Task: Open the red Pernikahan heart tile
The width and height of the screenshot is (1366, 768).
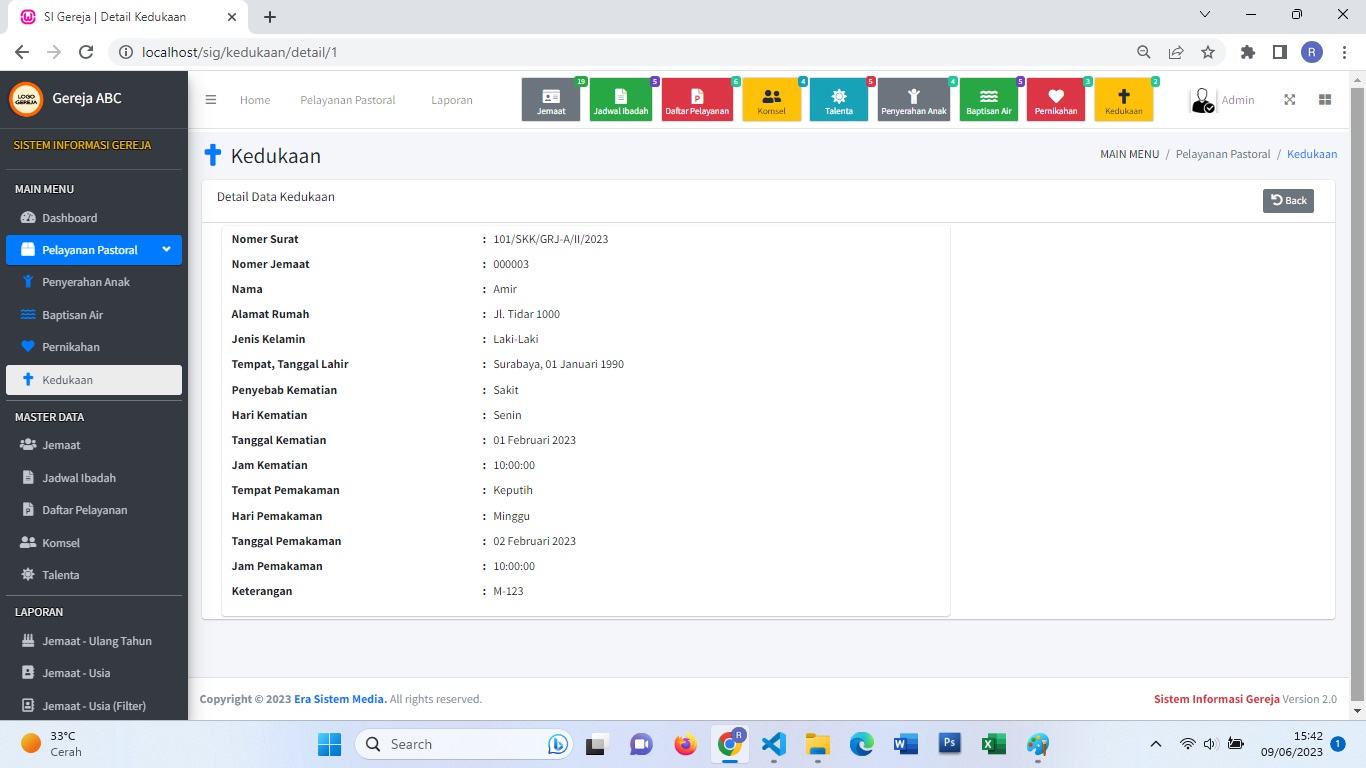Action: click(1055, 100)
